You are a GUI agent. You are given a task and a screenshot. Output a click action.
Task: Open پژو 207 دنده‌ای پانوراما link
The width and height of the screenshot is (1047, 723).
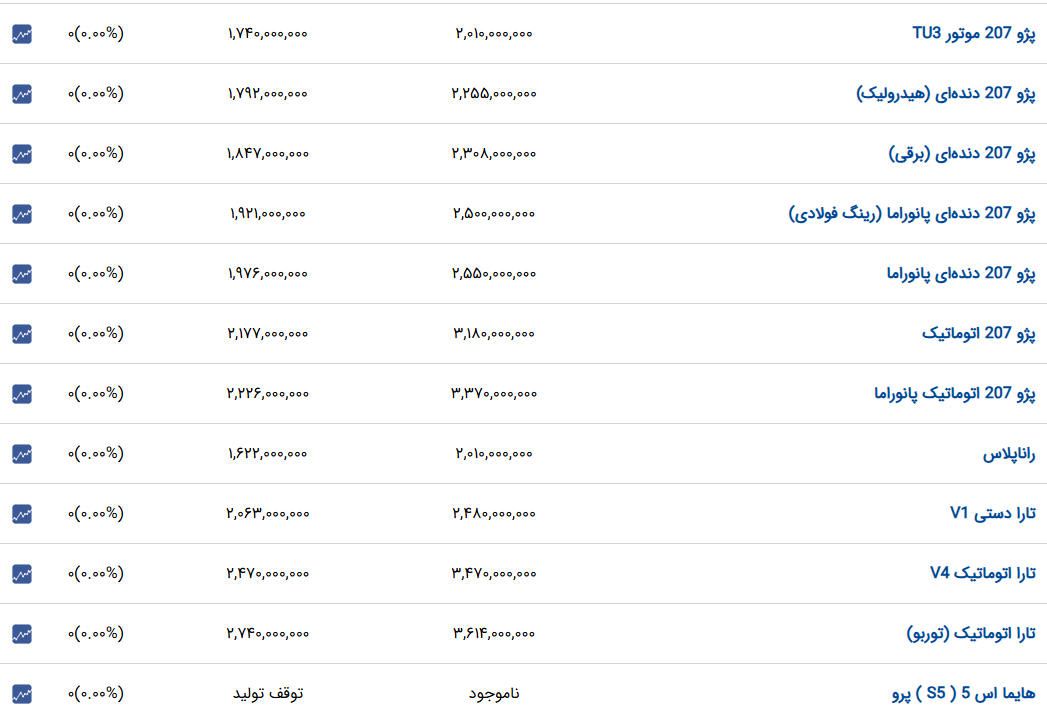tap(961, 273)
